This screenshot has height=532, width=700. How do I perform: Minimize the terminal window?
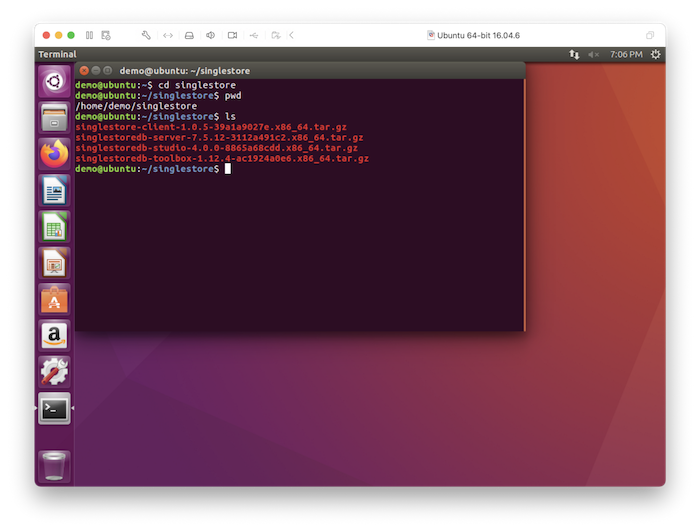pos(96,71)
